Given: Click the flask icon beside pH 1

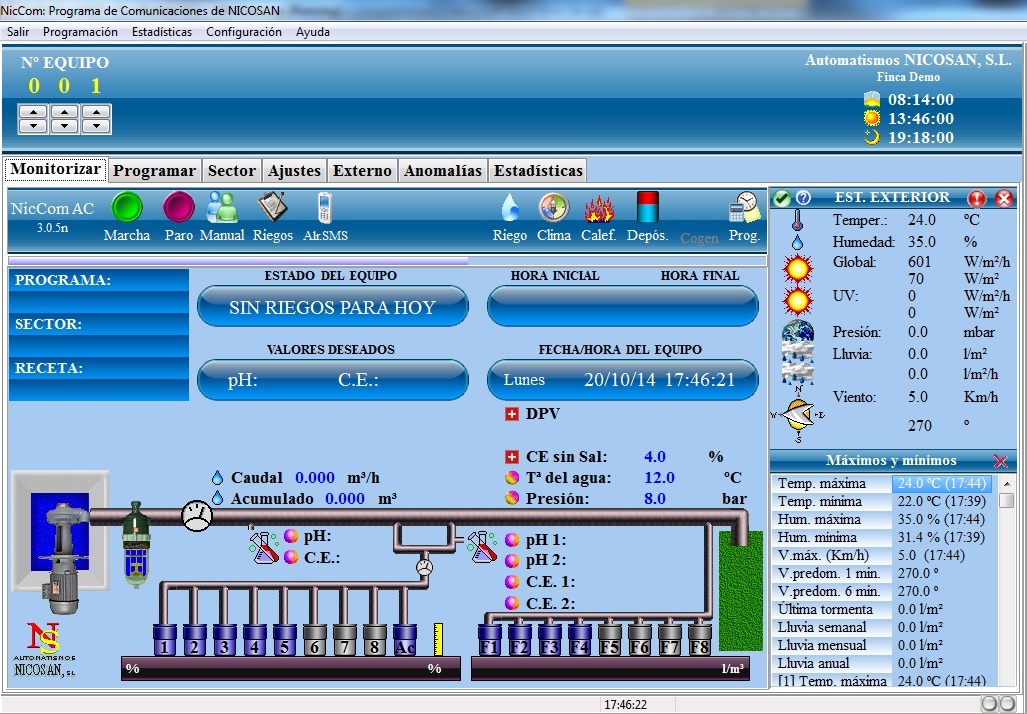Looking at the screenshot, I should coord(482,547).
